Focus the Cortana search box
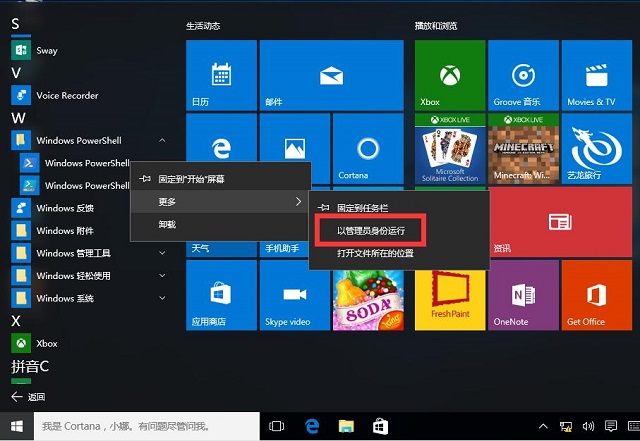The image size is (640, 441). tap(147, 426)
